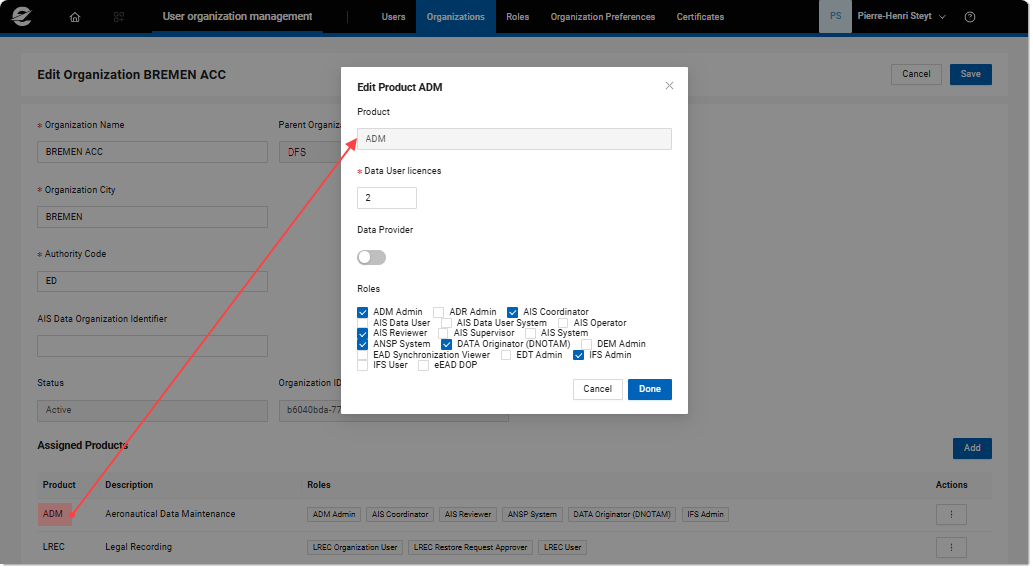The height and width of the screenshot is (569, 1033).
Task: Uncheck the ADM Admin role checkbox
Action: pos(363,312)
